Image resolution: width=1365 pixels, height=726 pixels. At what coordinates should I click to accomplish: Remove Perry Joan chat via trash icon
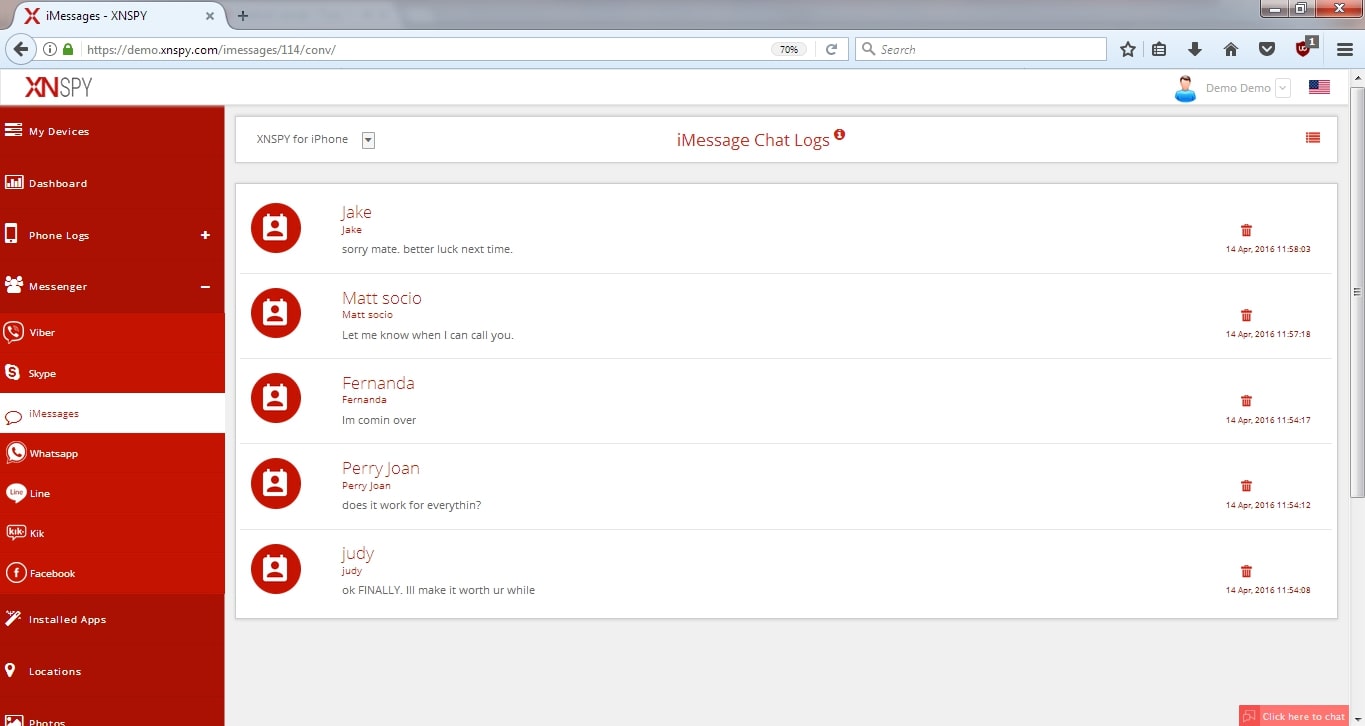[x=1246, y=486]
